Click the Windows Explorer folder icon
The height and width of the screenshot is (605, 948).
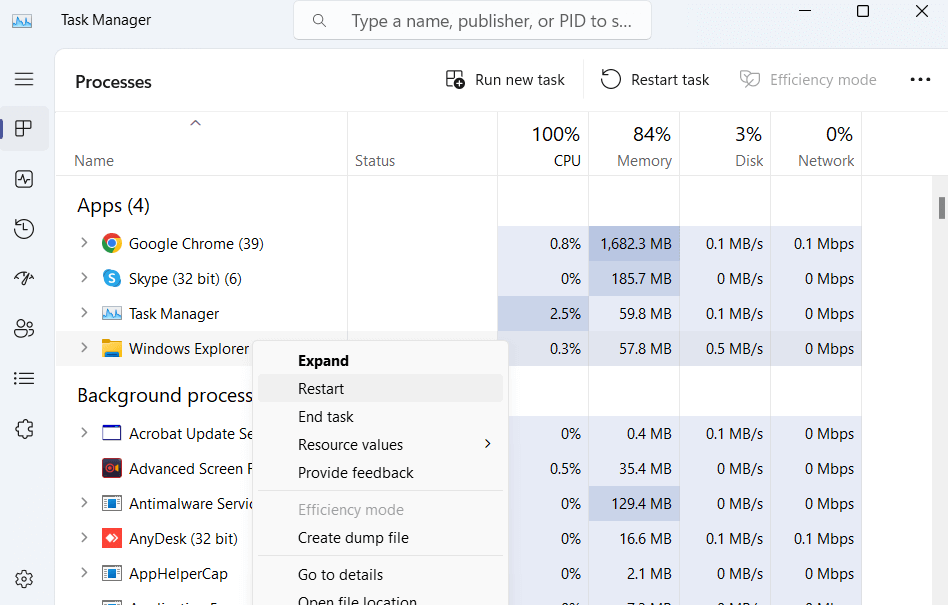click(x=112, y=349)
